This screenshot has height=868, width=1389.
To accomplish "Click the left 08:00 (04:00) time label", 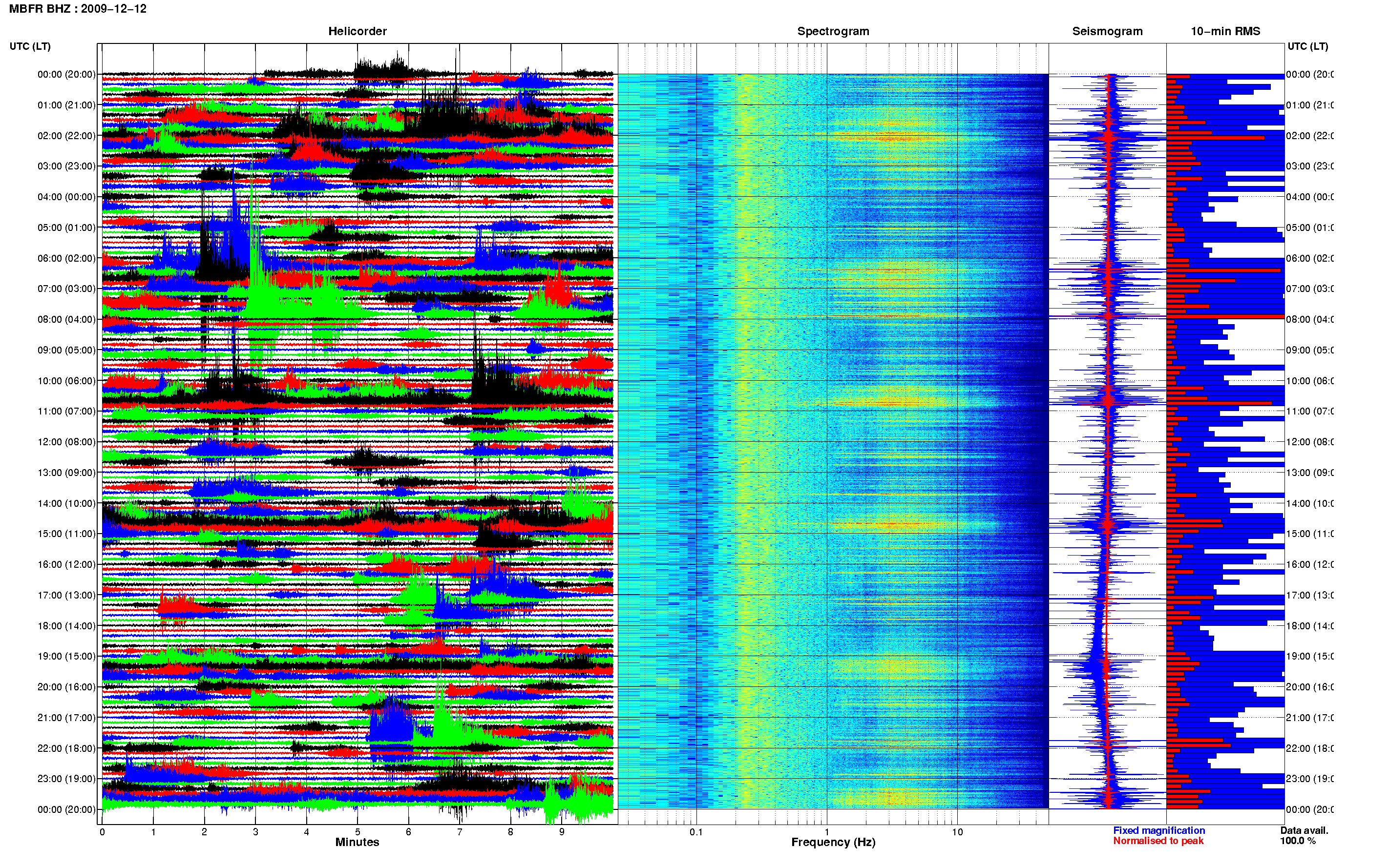I will pos(66,319).
